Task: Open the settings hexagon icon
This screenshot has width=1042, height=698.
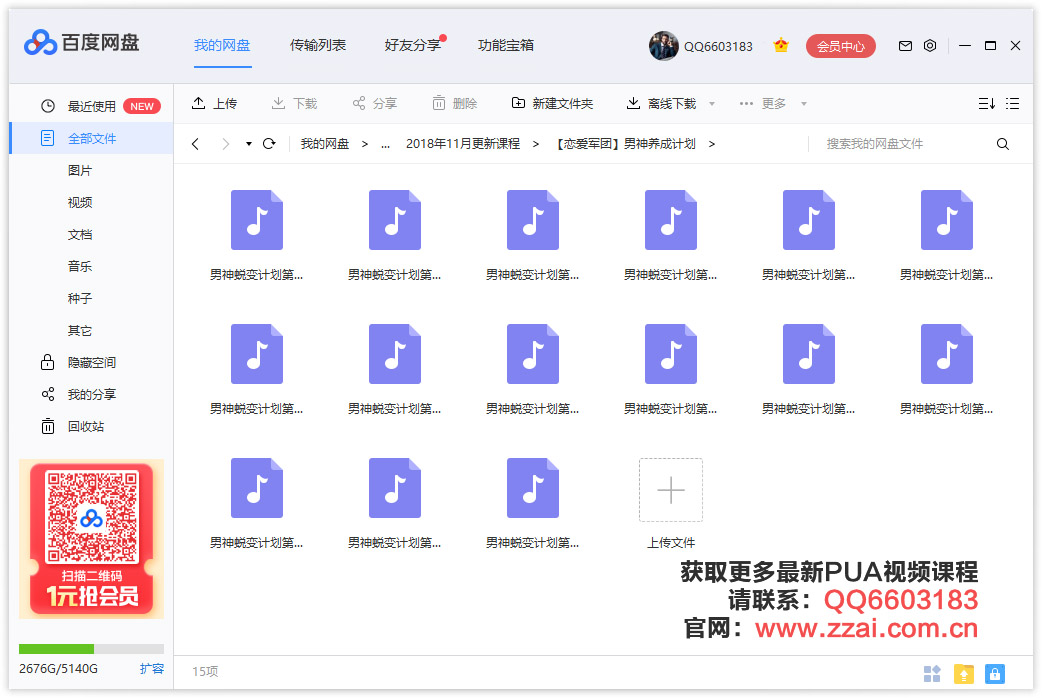Action: (930, 45)
